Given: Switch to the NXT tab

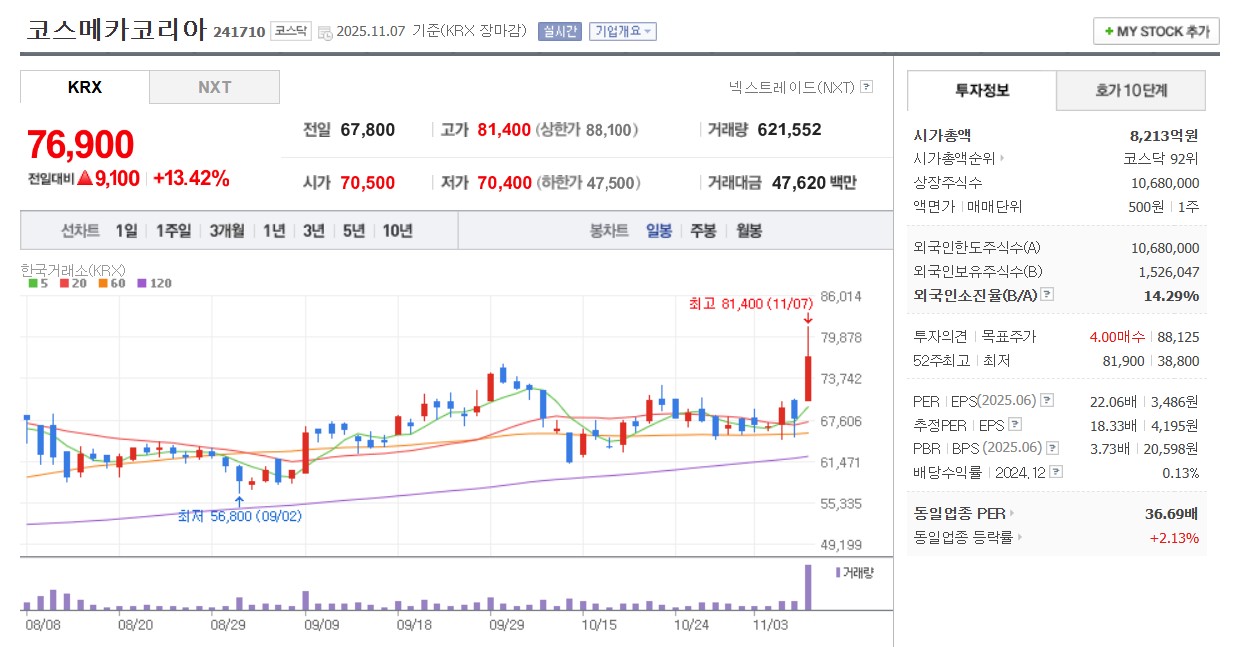Looking at the screenshot, I should coord(214,87).
